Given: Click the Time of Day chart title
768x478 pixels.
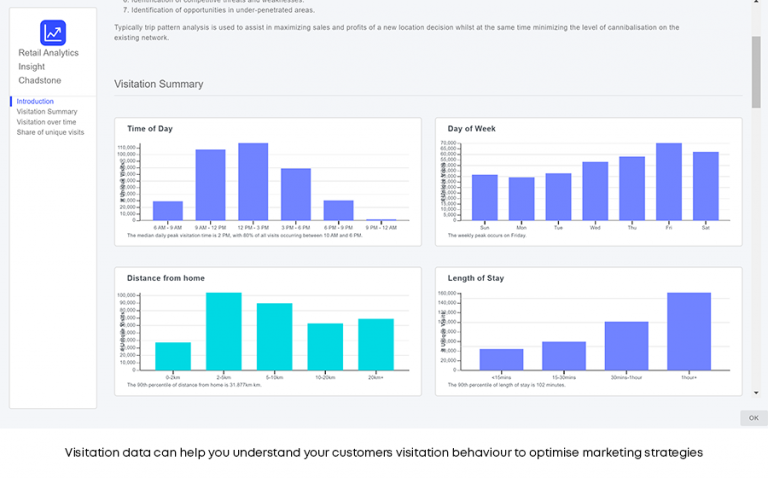Looking at the screenshot, I should pyautogui.click(x=150, y=129).
